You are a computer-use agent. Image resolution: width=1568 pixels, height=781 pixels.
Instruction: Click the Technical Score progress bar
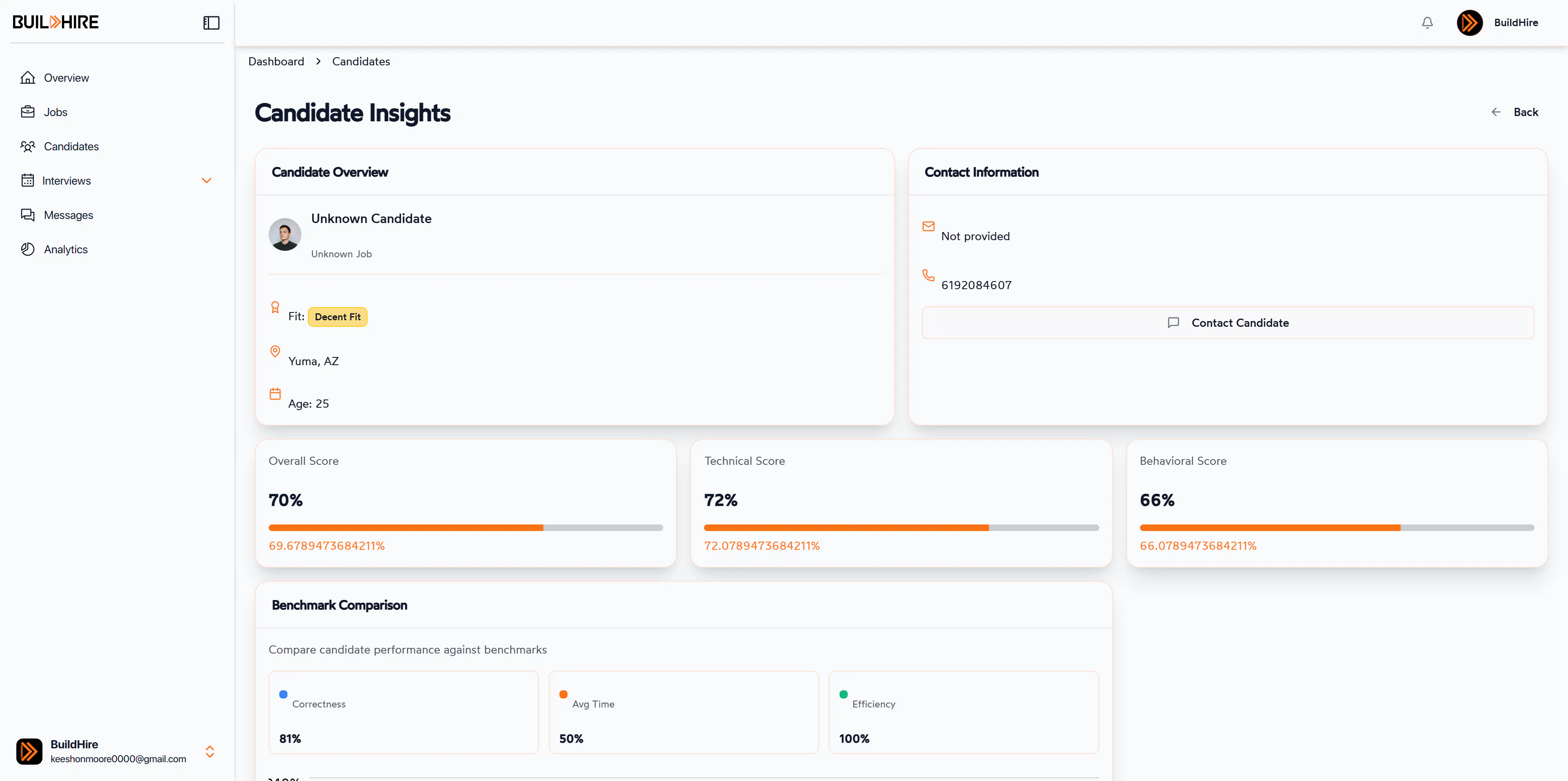pos(901,528)
